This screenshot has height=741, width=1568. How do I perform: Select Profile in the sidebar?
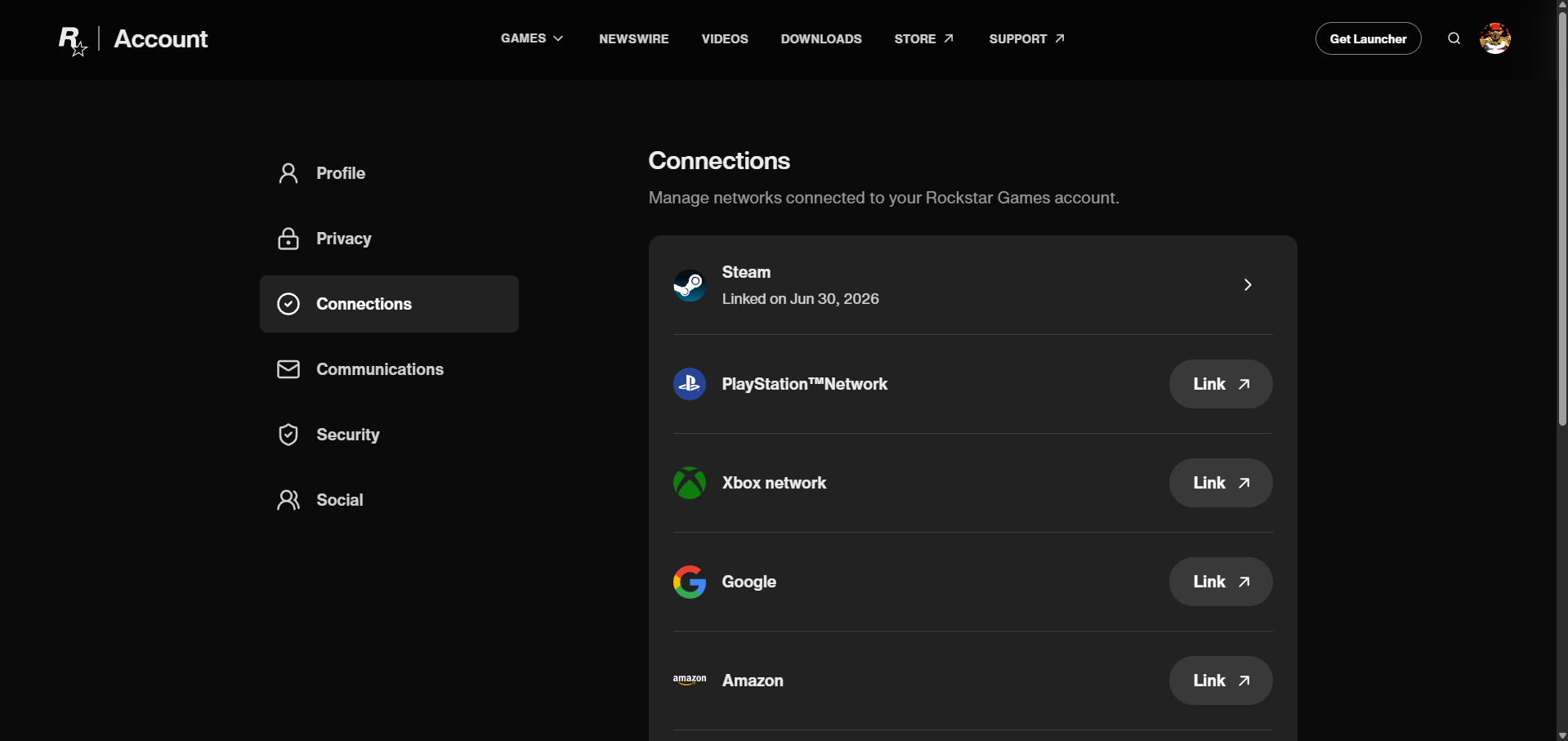click(x=389, y=173)
